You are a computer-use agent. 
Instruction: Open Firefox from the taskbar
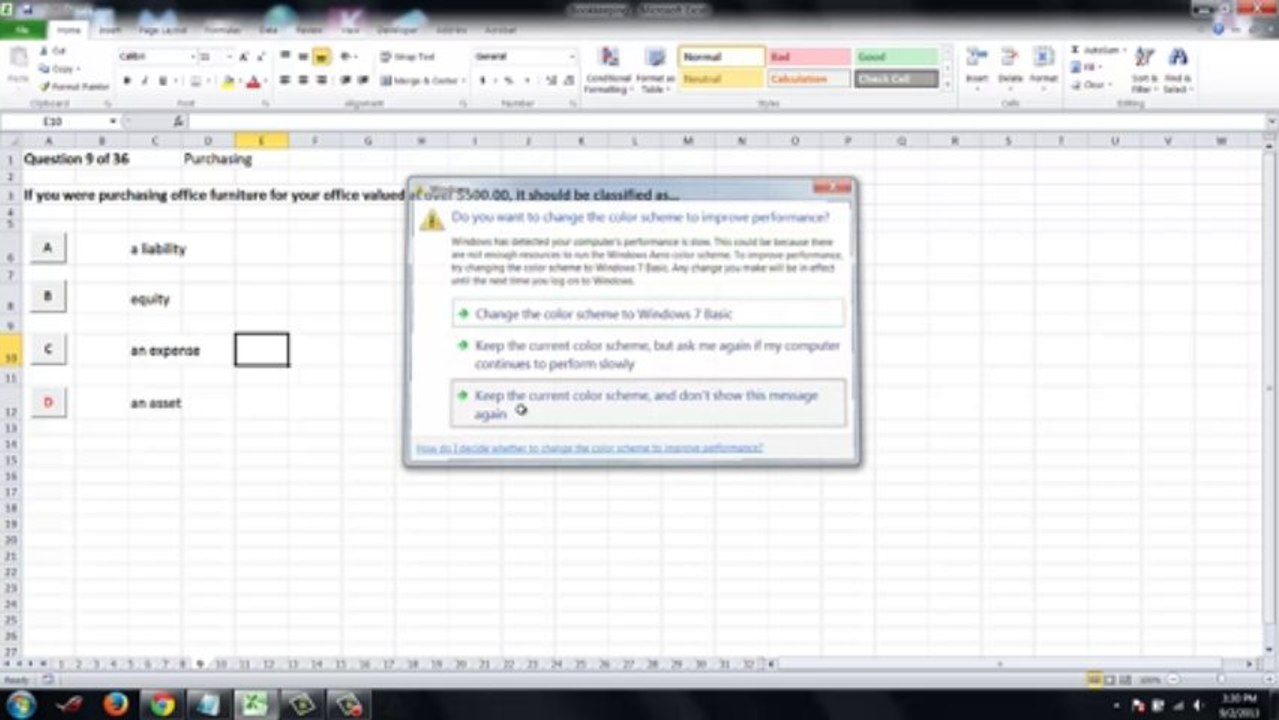(x=116, y=705)
